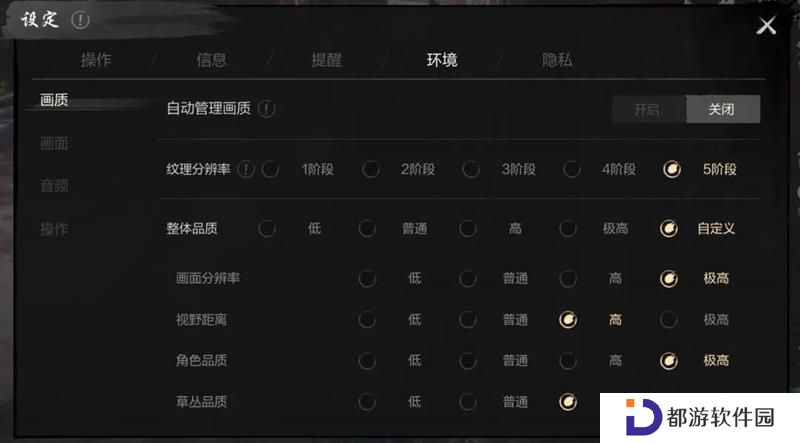The image size is (800, 443).
Task: Click info icon next to 纹理分辨率
Action: click(x=246, y=169)
